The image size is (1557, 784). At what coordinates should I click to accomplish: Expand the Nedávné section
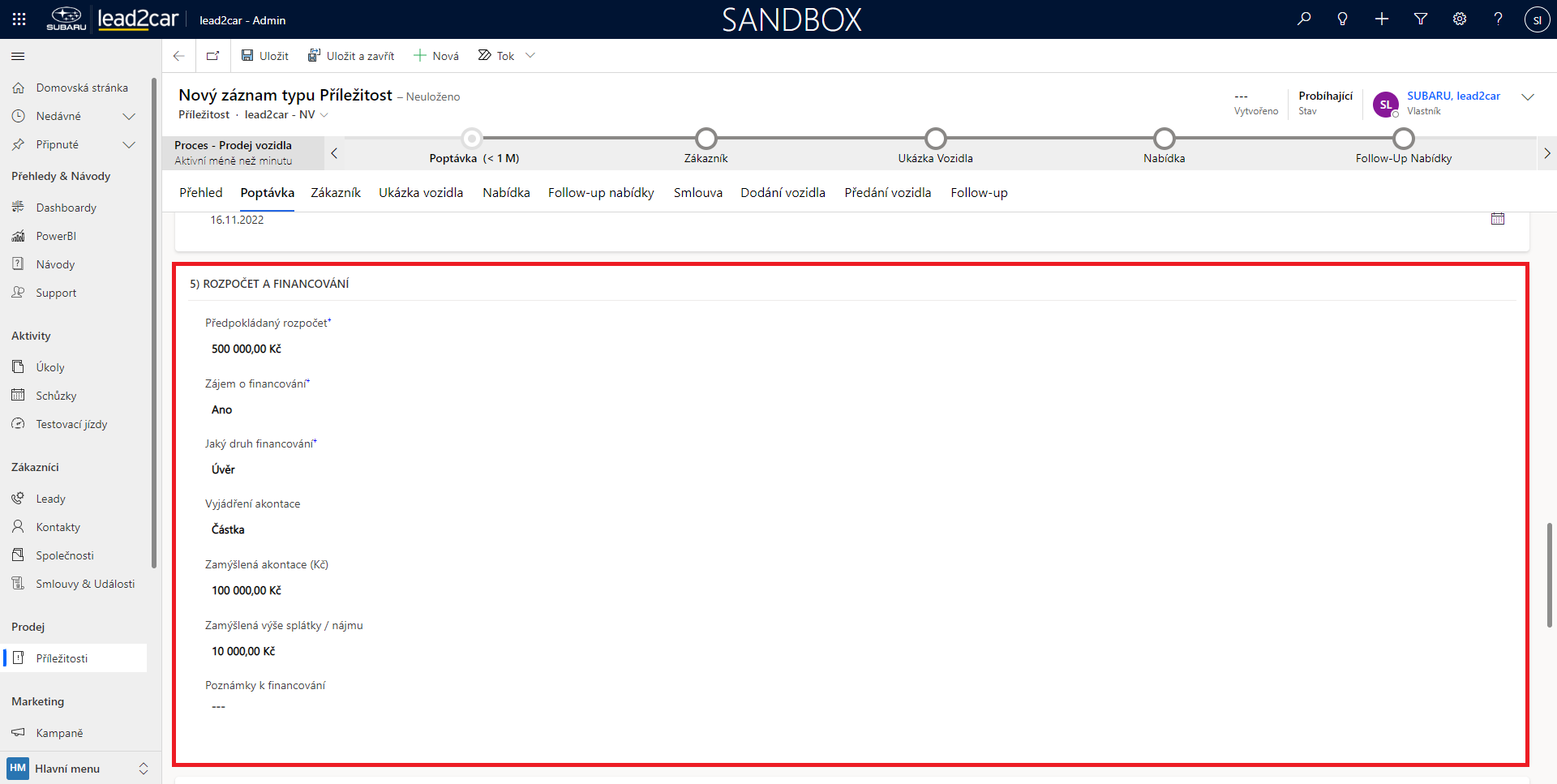point(128,116)
